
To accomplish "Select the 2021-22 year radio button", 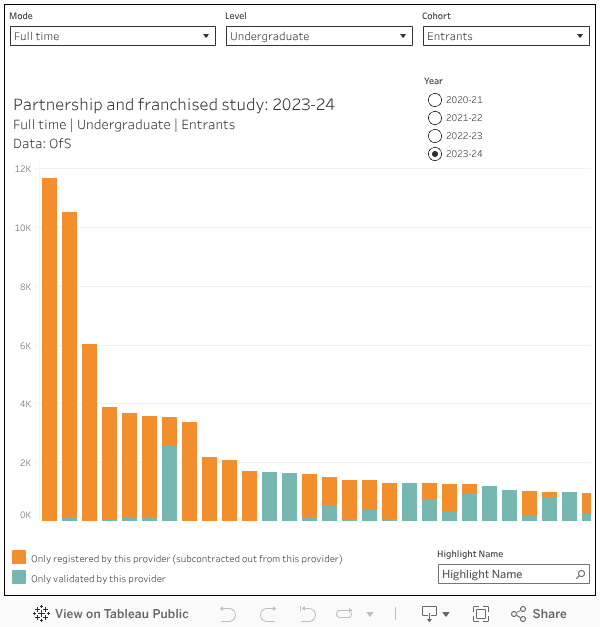I will pos(434,118).
